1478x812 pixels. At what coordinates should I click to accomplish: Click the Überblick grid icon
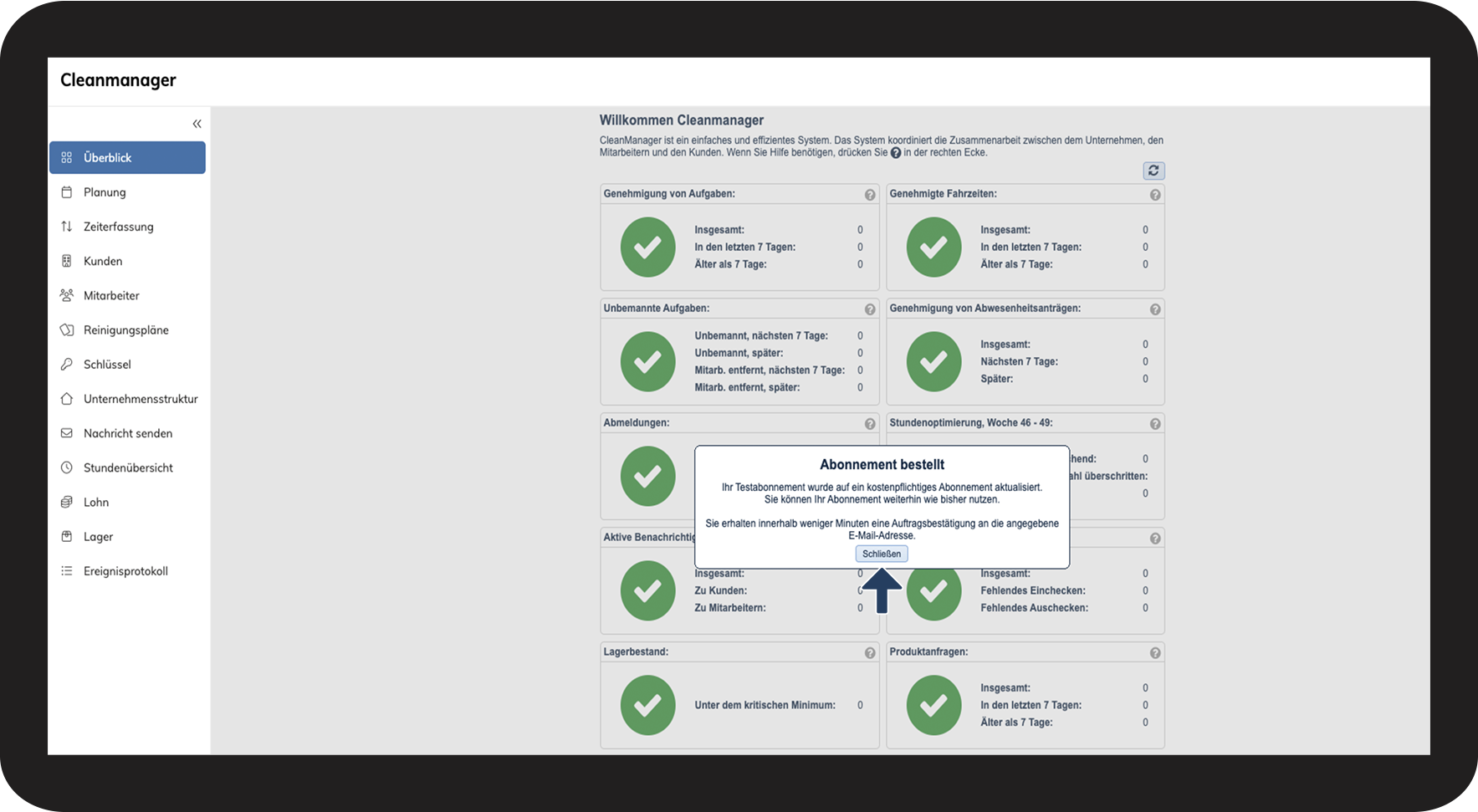pos(67,157)
